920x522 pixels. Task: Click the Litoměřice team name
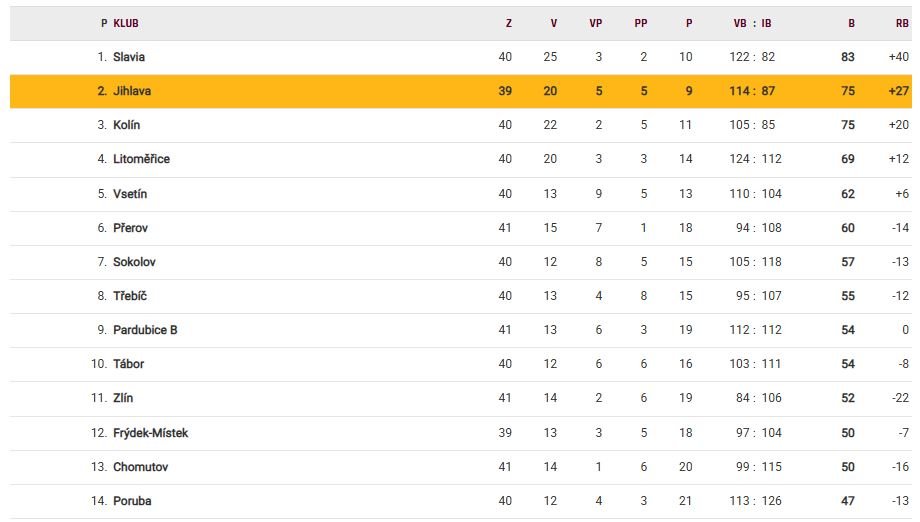click(x=141, y=159)
